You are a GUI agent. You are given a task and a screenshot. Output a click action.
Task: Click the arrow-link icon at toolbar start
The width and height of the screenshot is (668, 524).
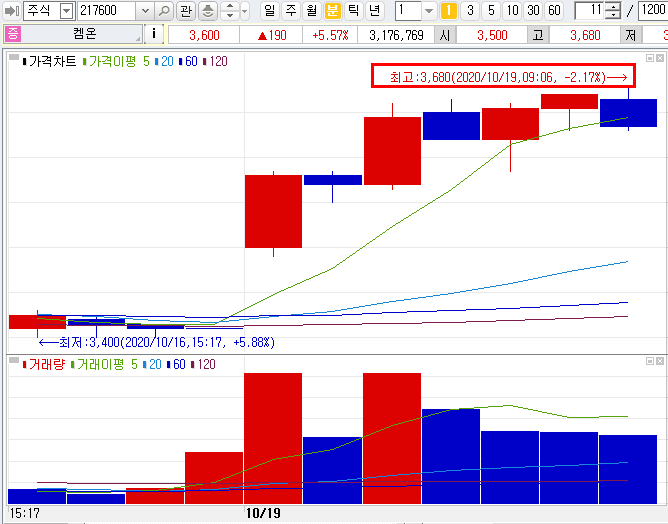(12, 11)
